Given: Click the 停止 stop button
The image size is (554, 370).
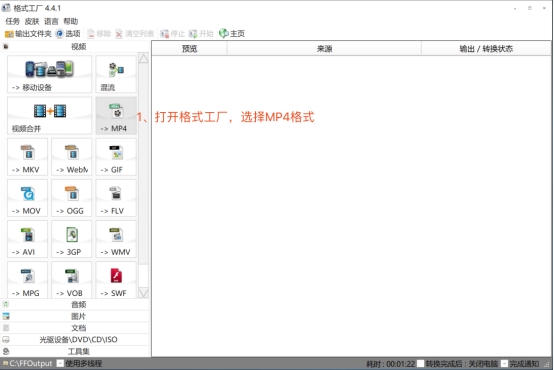Looking at the screenshot, I should (x=172, y=34).
